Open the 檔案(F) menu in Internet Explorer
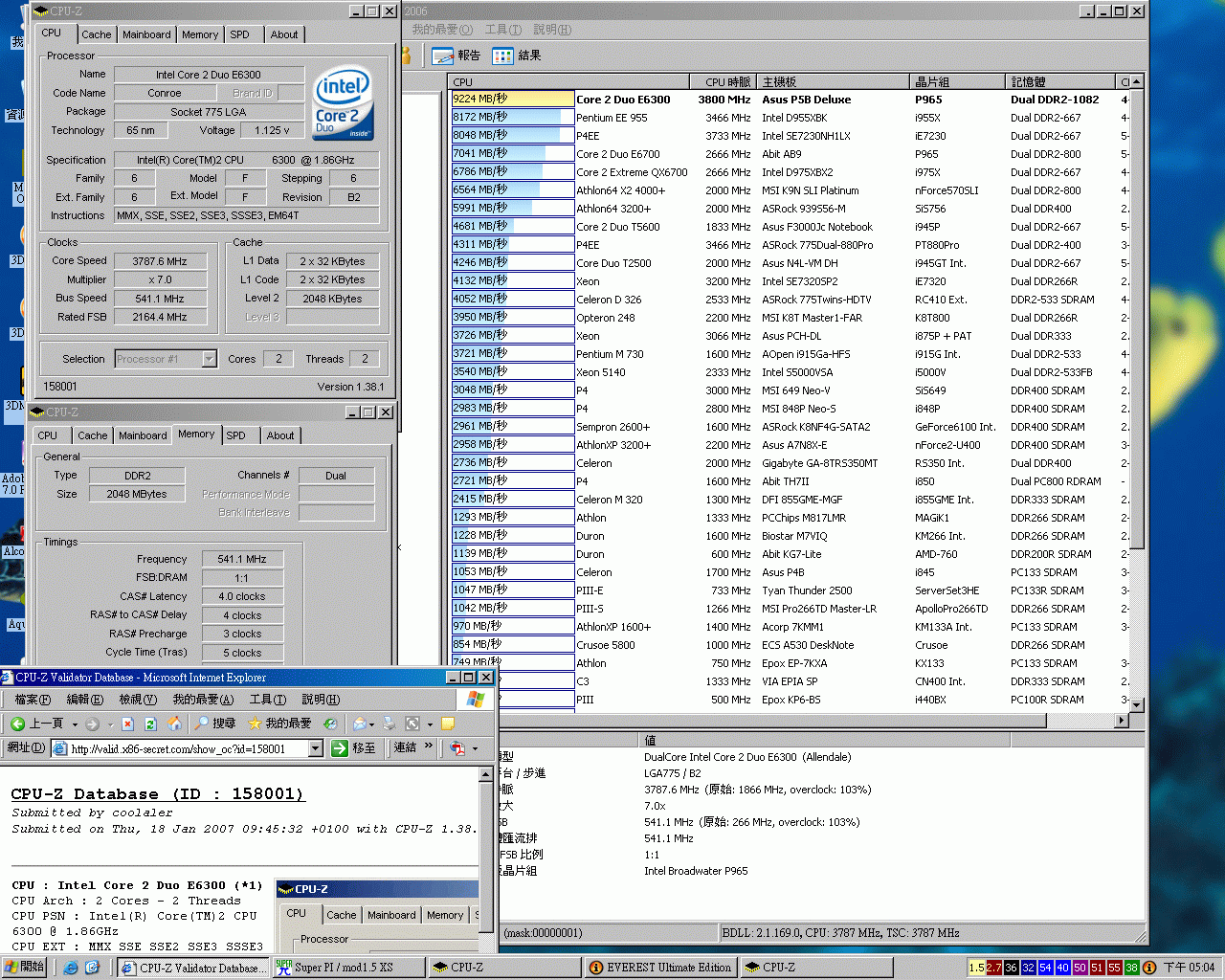The width and height of the screenshot is (1225, 980). tap(33, 700)
